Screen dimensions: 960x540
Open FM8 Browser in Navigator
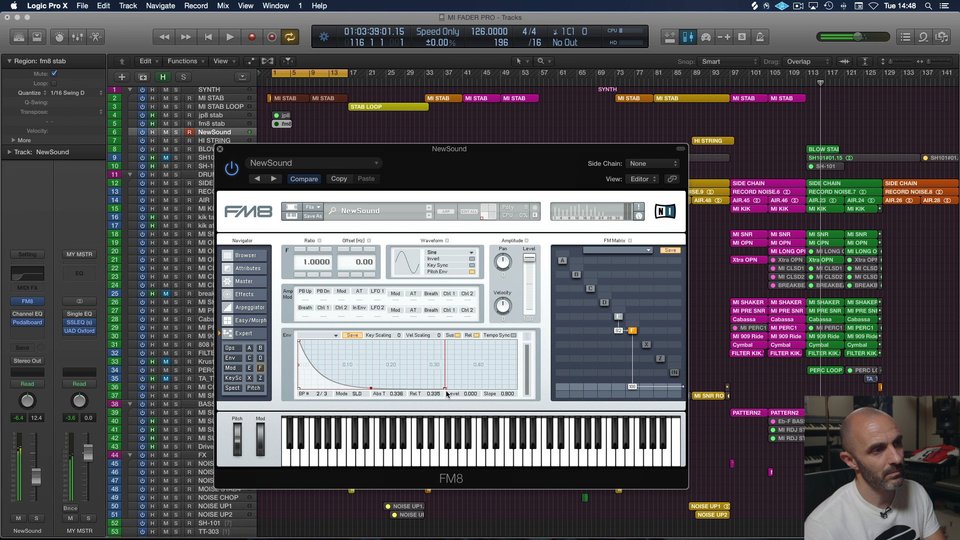point(244,255)
